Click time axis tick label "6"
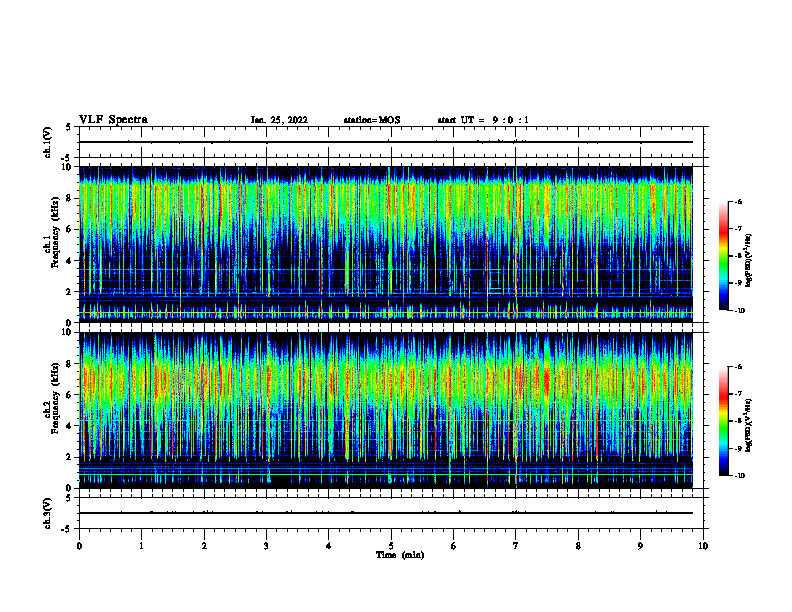The width and height of the screenshot is (792, 612). point(454,546)
